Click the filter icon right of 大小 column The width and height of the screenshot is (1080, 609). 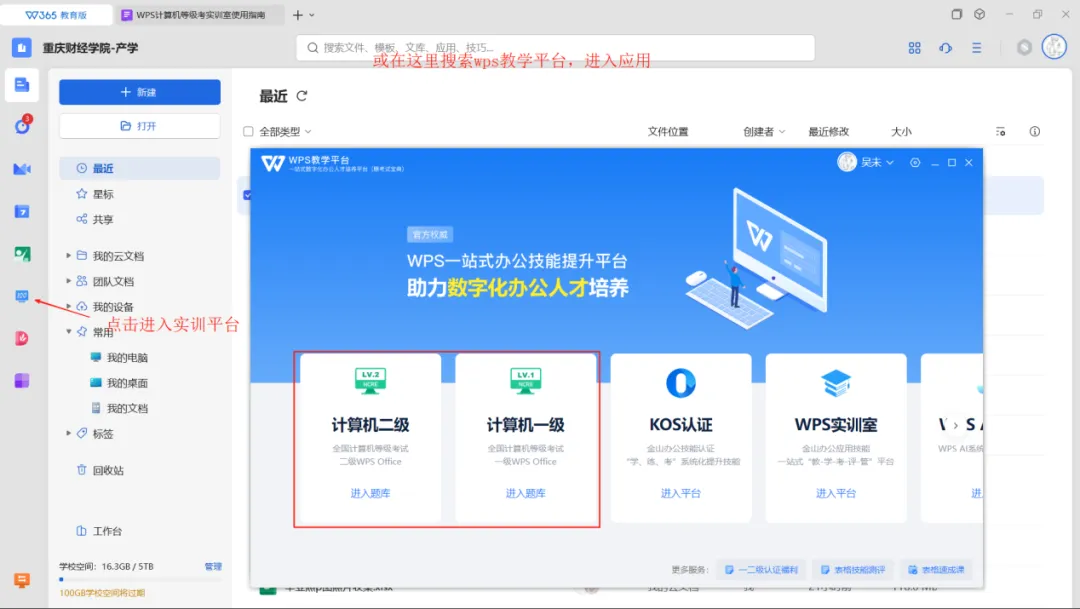(x=1001, y=132)
